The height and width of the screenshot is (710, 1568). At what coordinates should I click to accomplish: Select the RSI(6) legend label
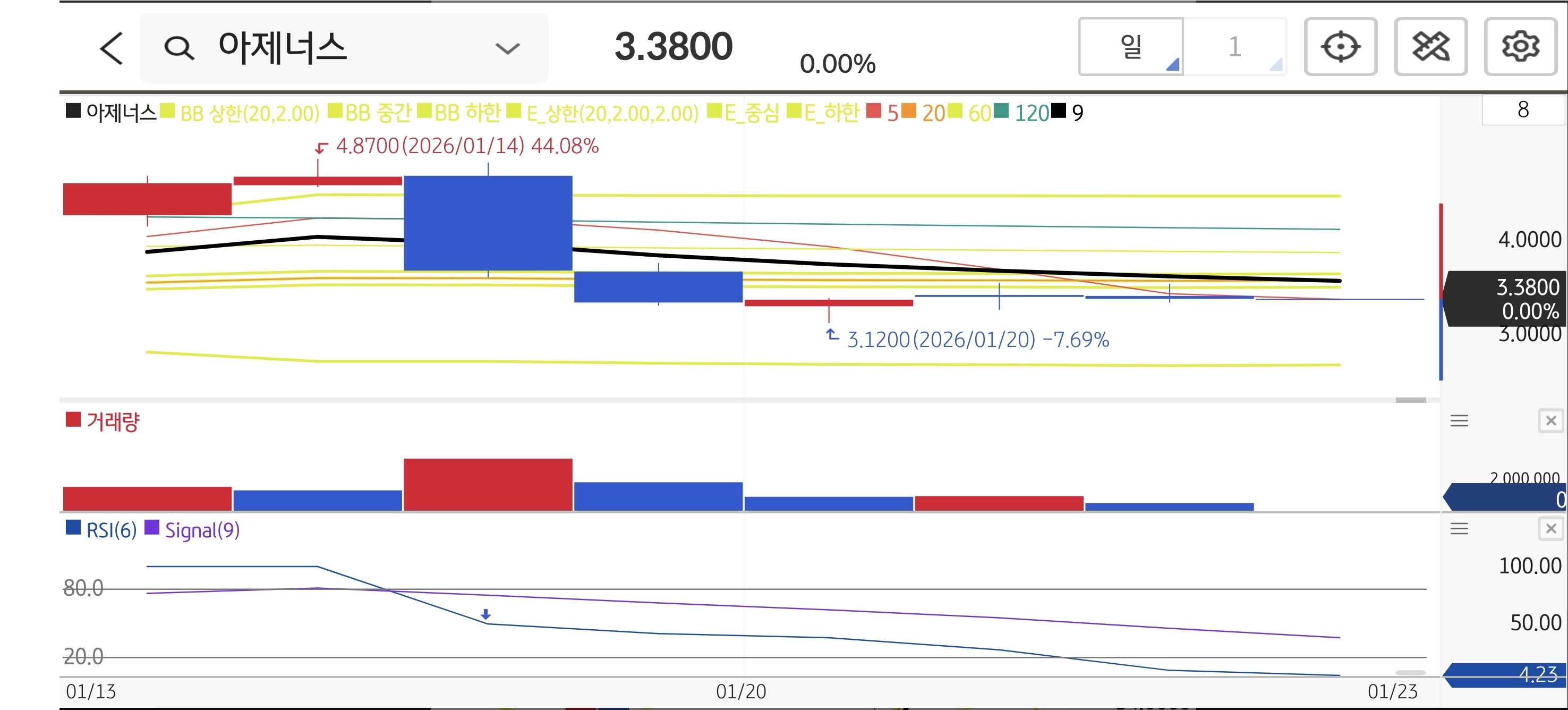pos(111,530)
